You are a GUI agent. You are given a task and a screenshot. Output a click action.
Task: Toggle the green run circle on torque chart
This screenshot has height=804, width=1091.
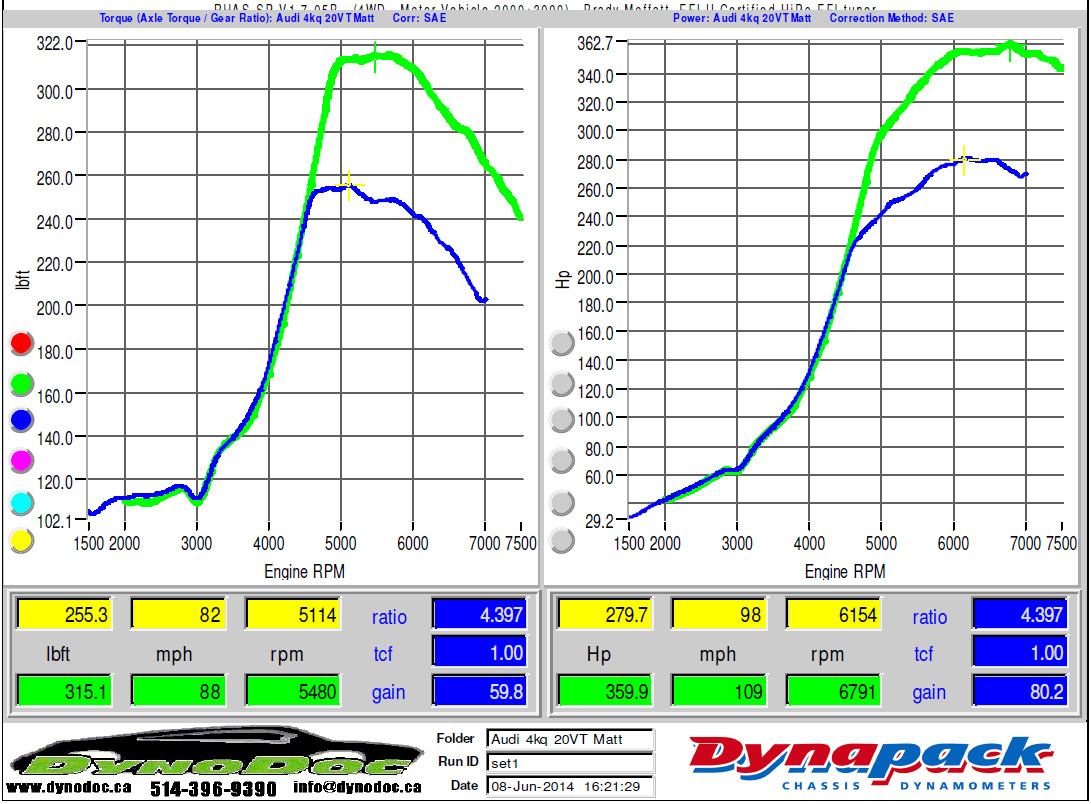(x=21, y=383)
